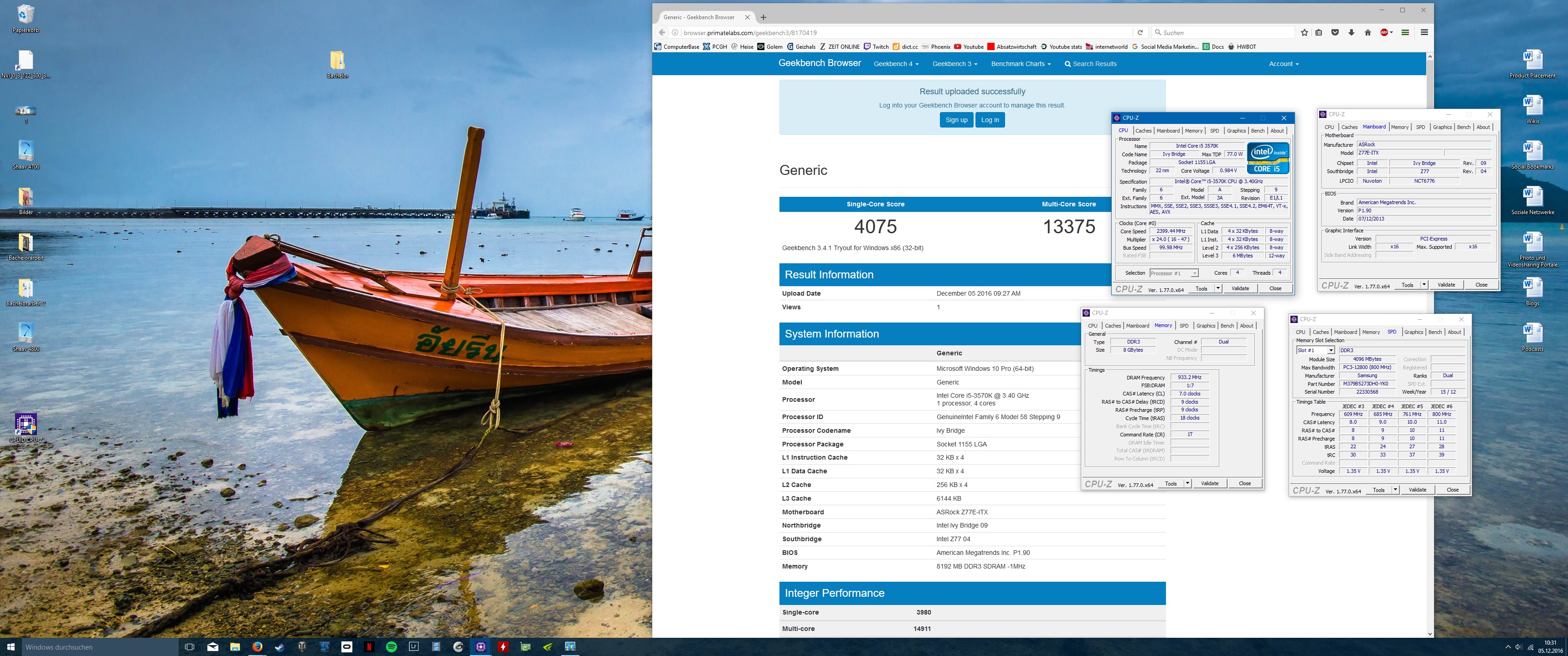Open Graphics tab in CPU-Z Mainboard window

[x=1442, y=127]
